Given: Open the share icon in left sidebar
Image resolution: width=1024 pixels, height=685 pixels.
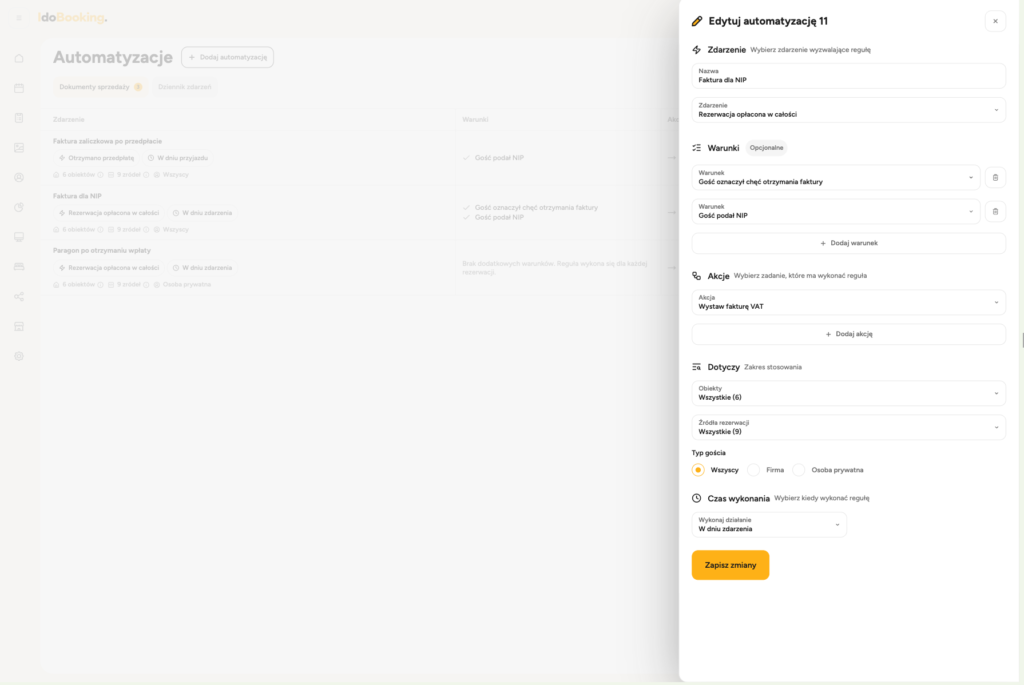Looking at the screenshot, I should tap(19, 296).
